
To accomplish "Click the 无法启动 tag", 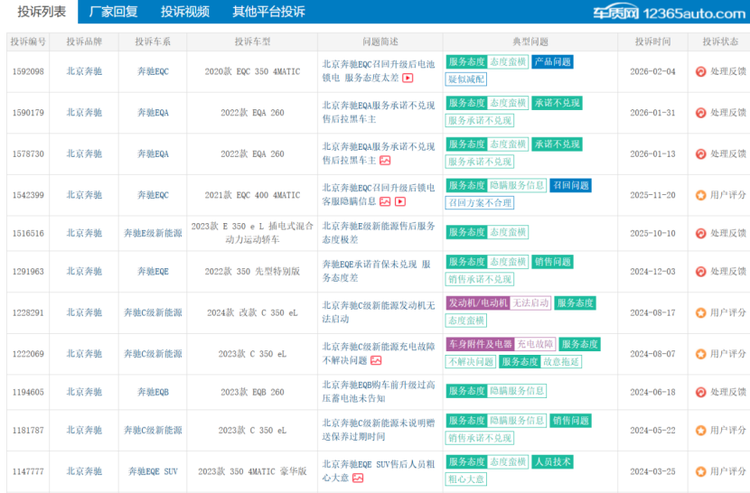I will (530, 303).
